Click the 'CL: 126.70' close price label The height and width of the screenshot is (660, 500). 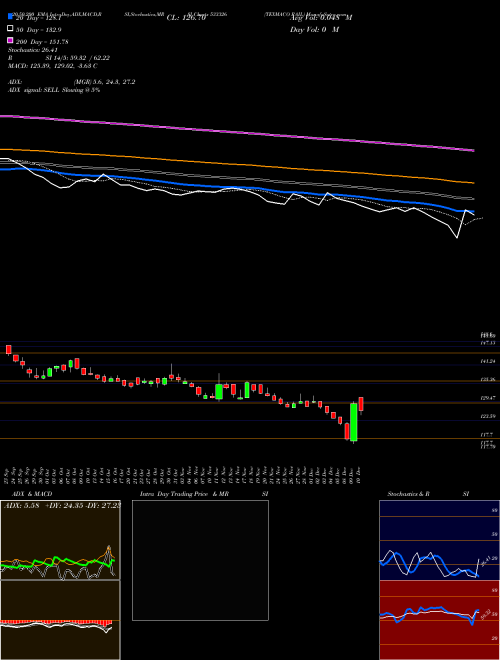186,18
